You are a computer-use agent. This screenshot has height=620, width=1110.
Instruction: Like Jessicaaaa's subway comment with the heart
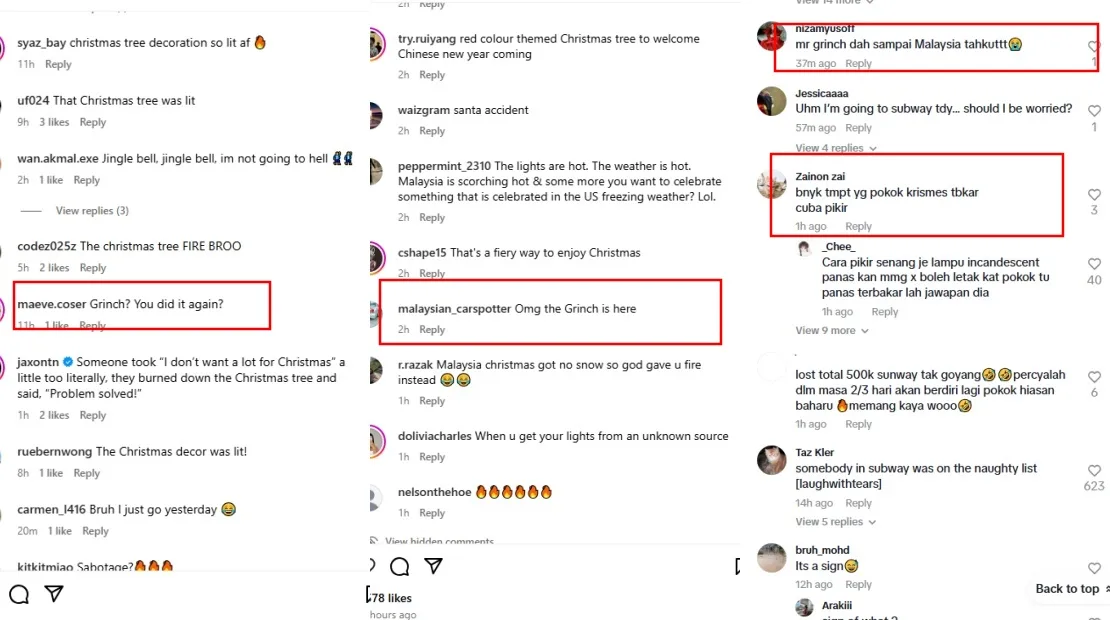click(1094, 110)
